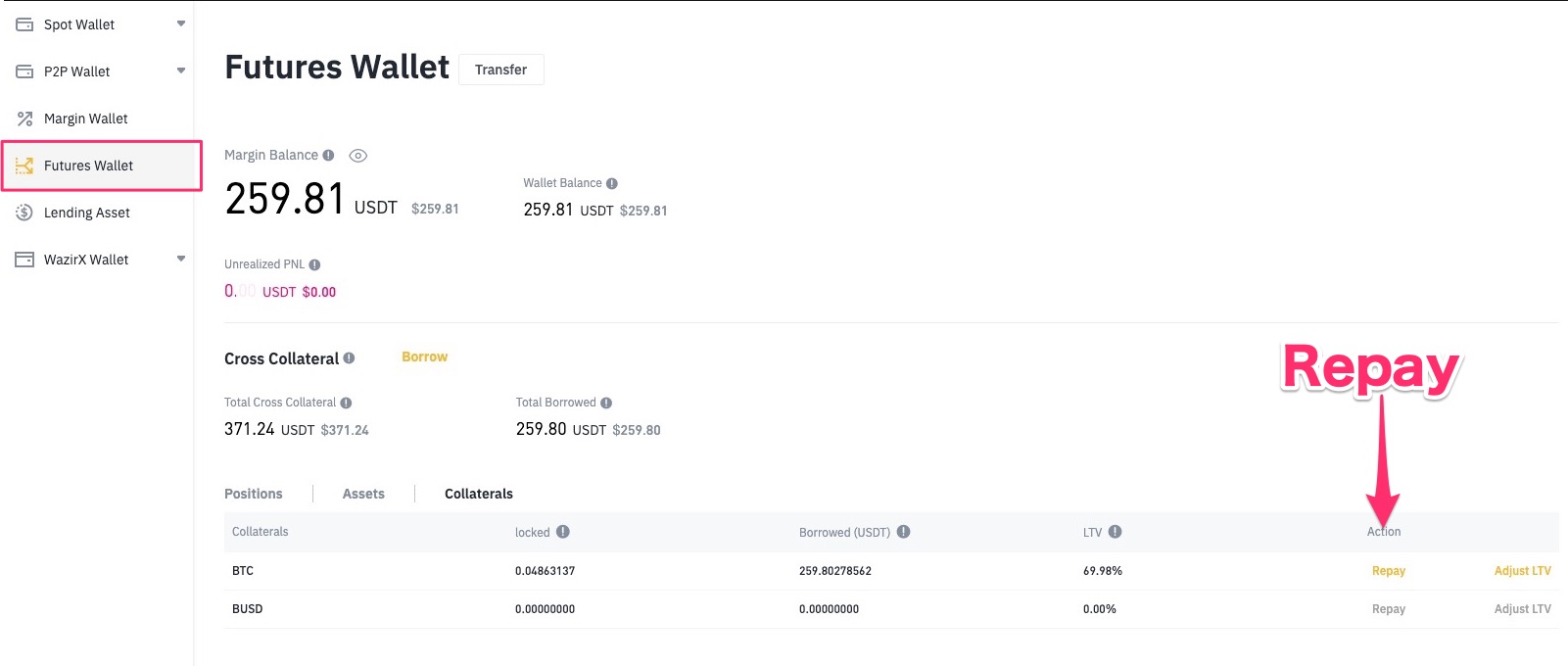Viewport: 1568px width, 666px height.
Task: Switch to the Assets tab
Action: point(363,494)
